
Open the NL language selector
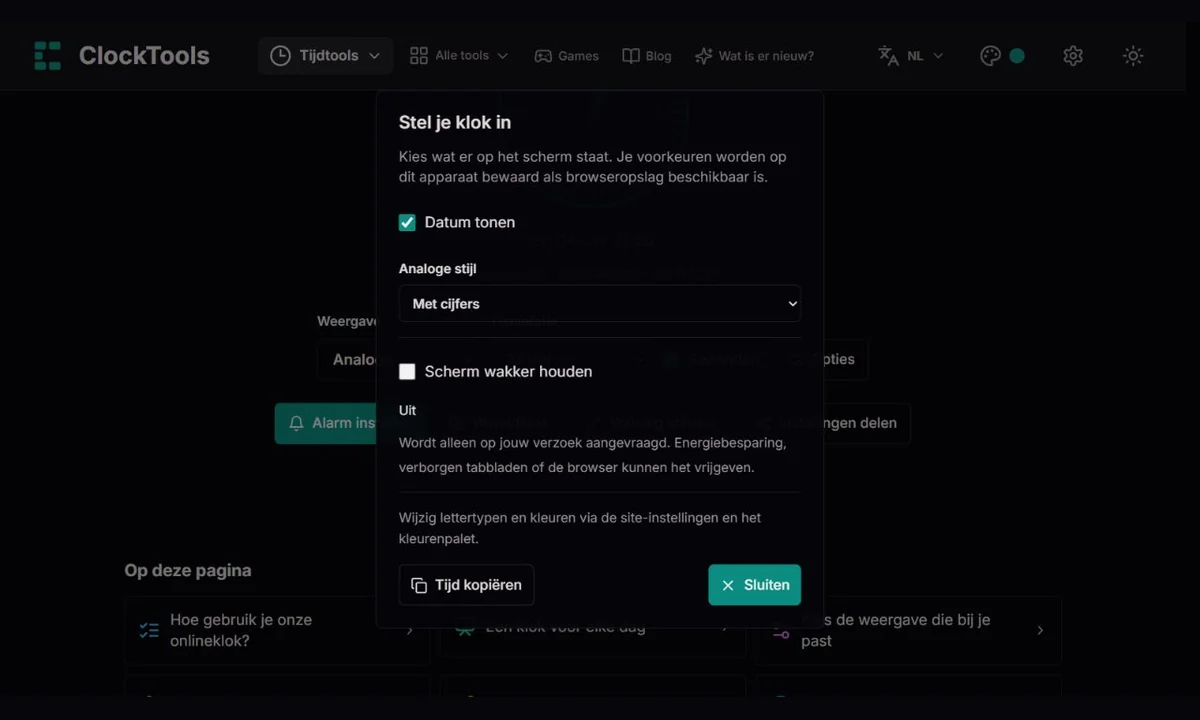[911, 56]
